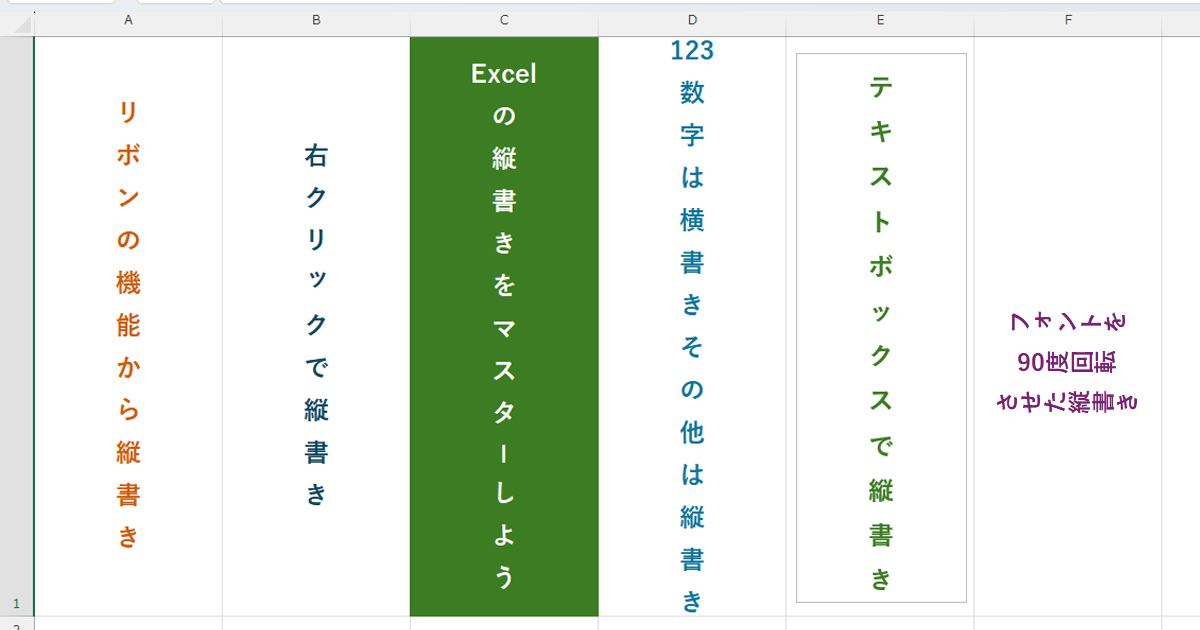Select entire column D via header
Viewport: 1200px width, 630px height.
click(x=692, y=20)
